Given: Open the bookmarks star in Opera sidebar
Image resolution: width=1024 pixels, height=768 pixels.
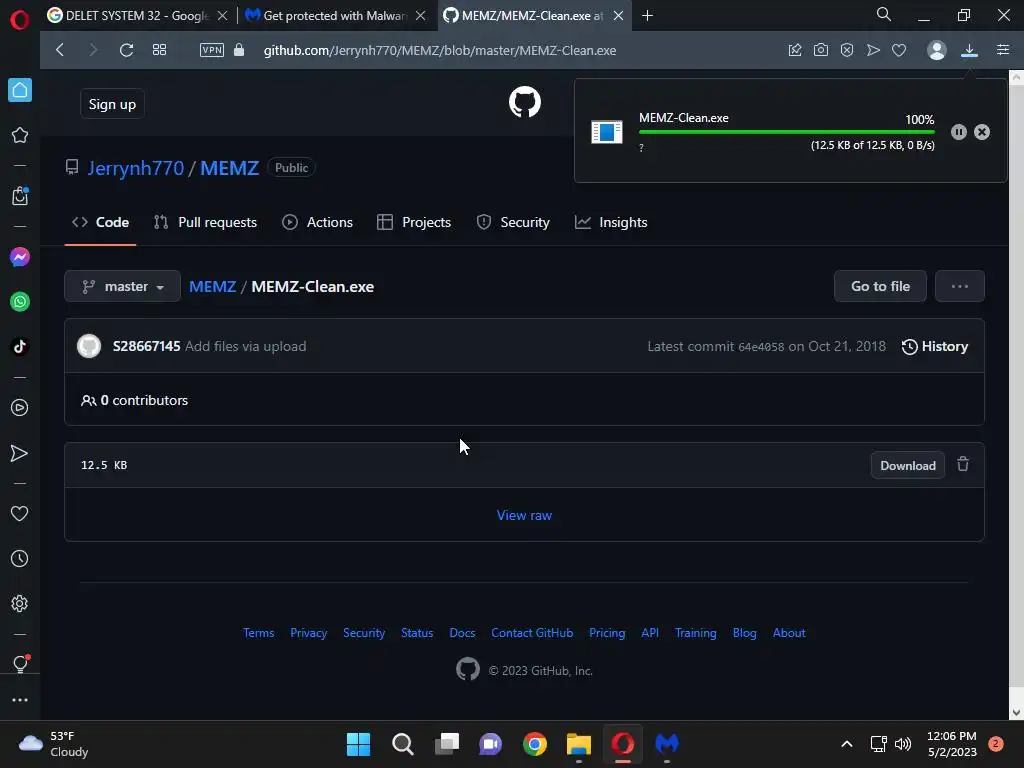Looking at the screenshot, I should (x=20, y=135).
